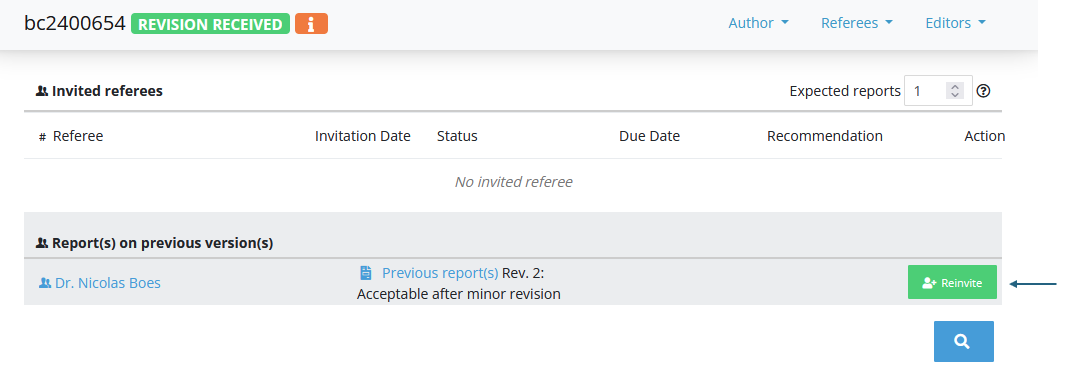Viewport: 1074px width, 377px height.
Task: Click the orange info icon badge
Action: click(x=311, y=24)
